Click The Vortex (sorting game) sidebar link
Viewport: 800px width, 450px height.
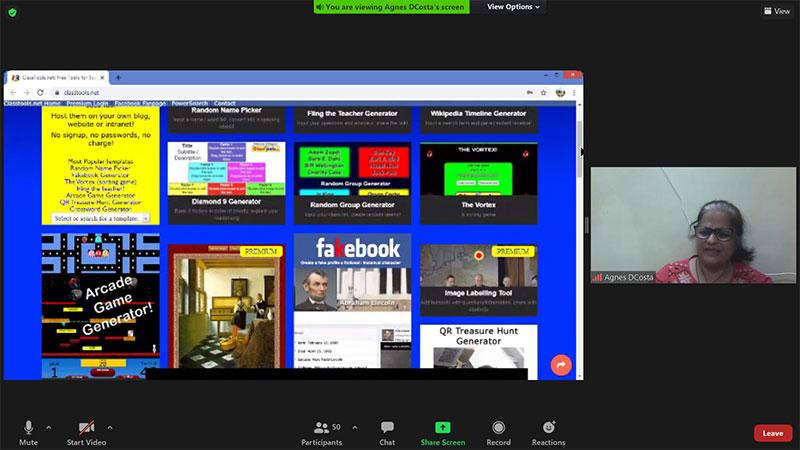coord(101,182)
